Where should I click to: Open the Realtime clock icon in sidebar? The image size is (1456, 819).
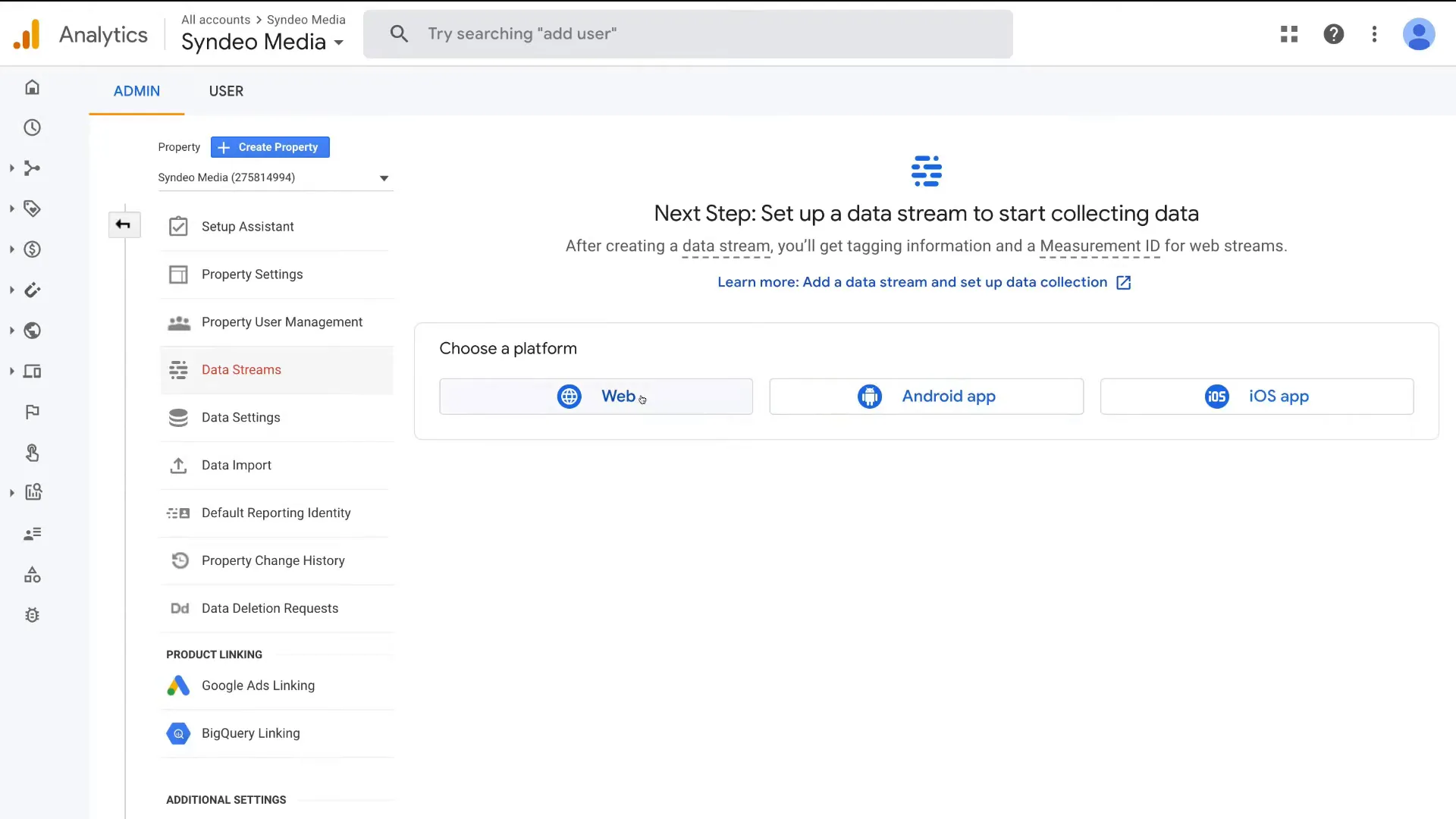(32, 127)
